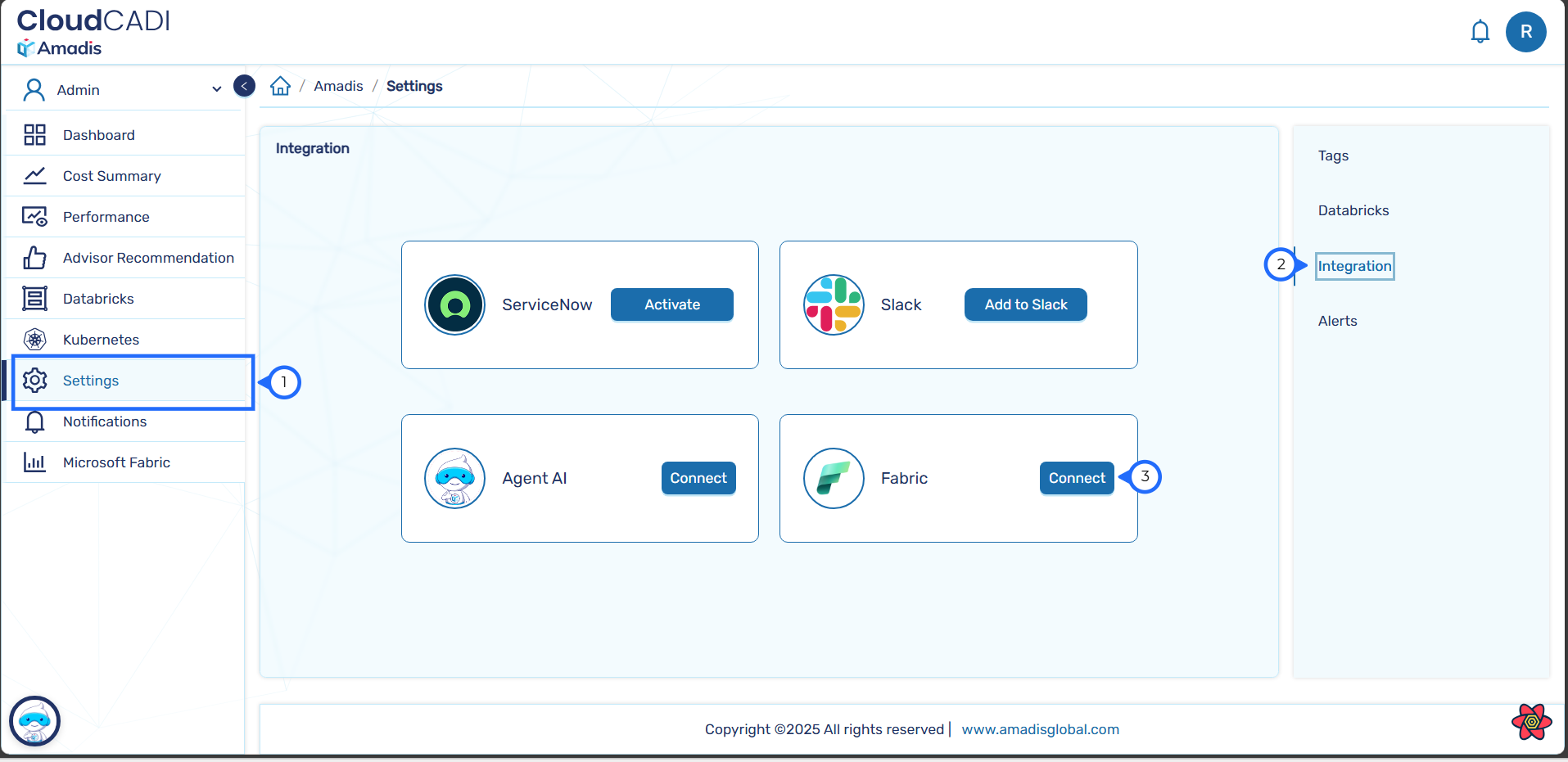Click the Agent AI robot icon
1568x762 pixels.
[x=454, y=478]
